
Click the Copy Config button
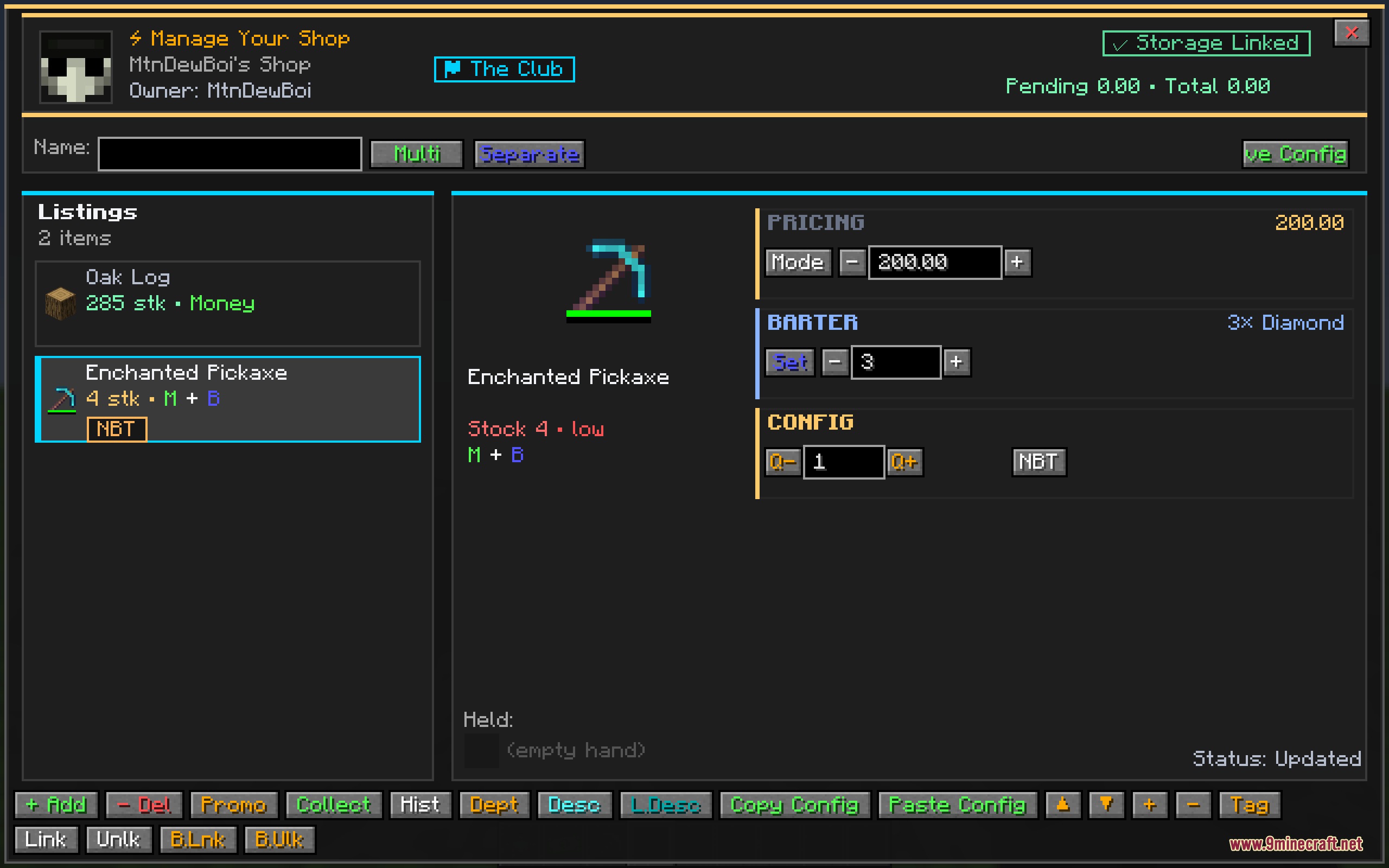[795, 805]
